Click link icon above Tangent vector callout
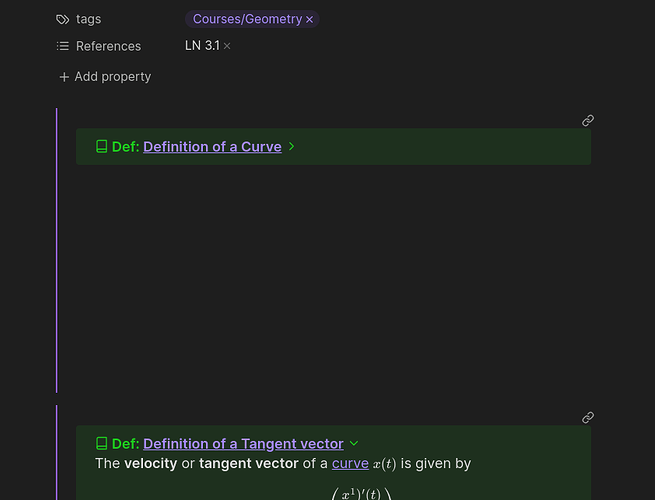The image size is (655, 500). [x=588, y=418]
